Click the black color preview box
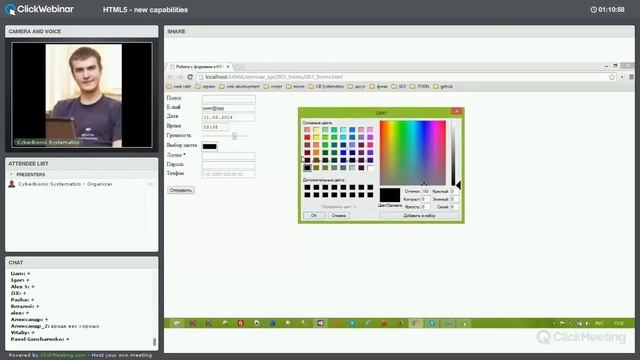The height and width of the screenshot is (360, 640). pos(390,195)
